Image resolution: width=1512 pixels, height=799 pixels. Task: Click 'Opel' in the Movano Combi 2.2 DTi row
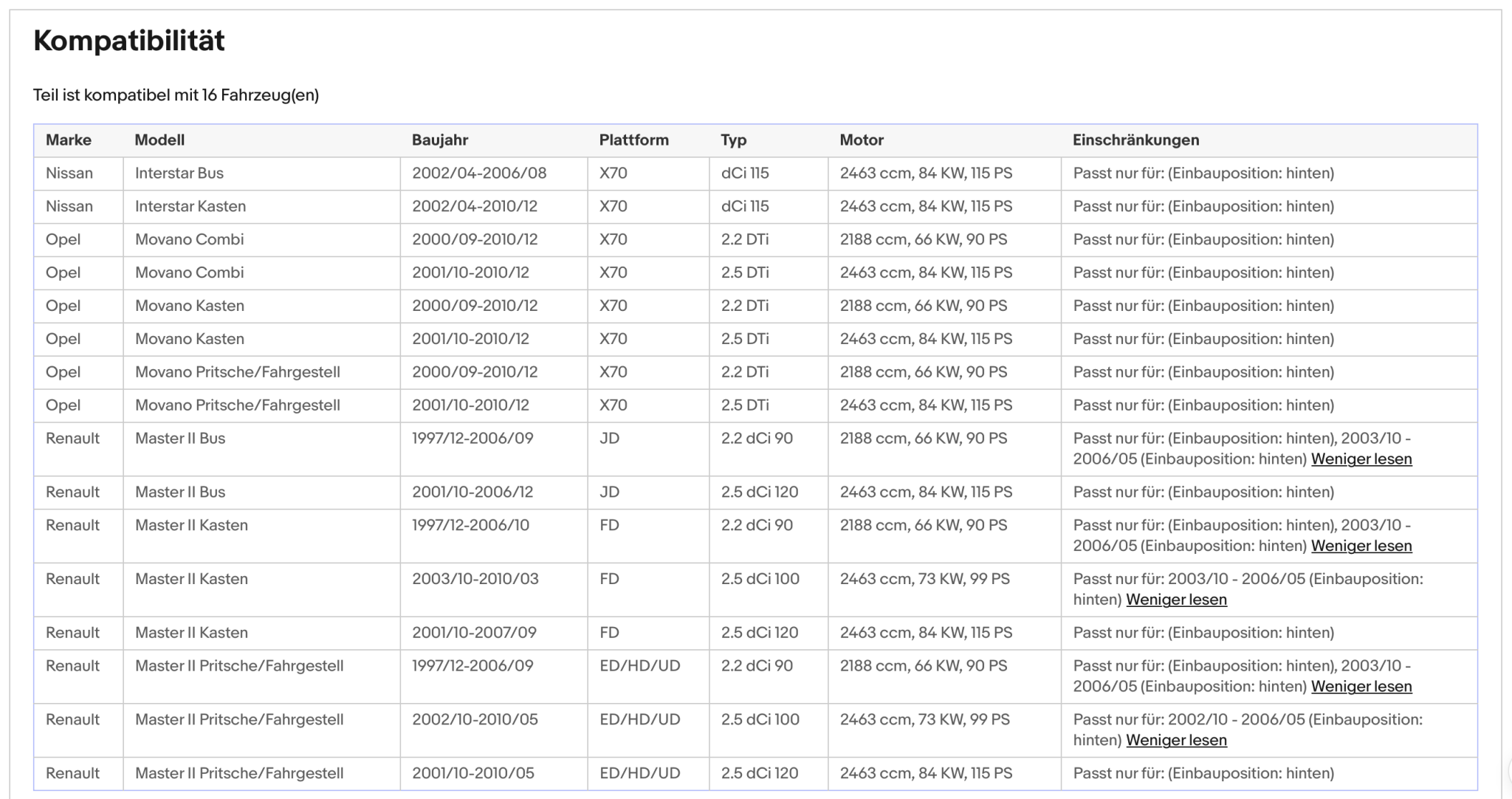pos(63,240)
